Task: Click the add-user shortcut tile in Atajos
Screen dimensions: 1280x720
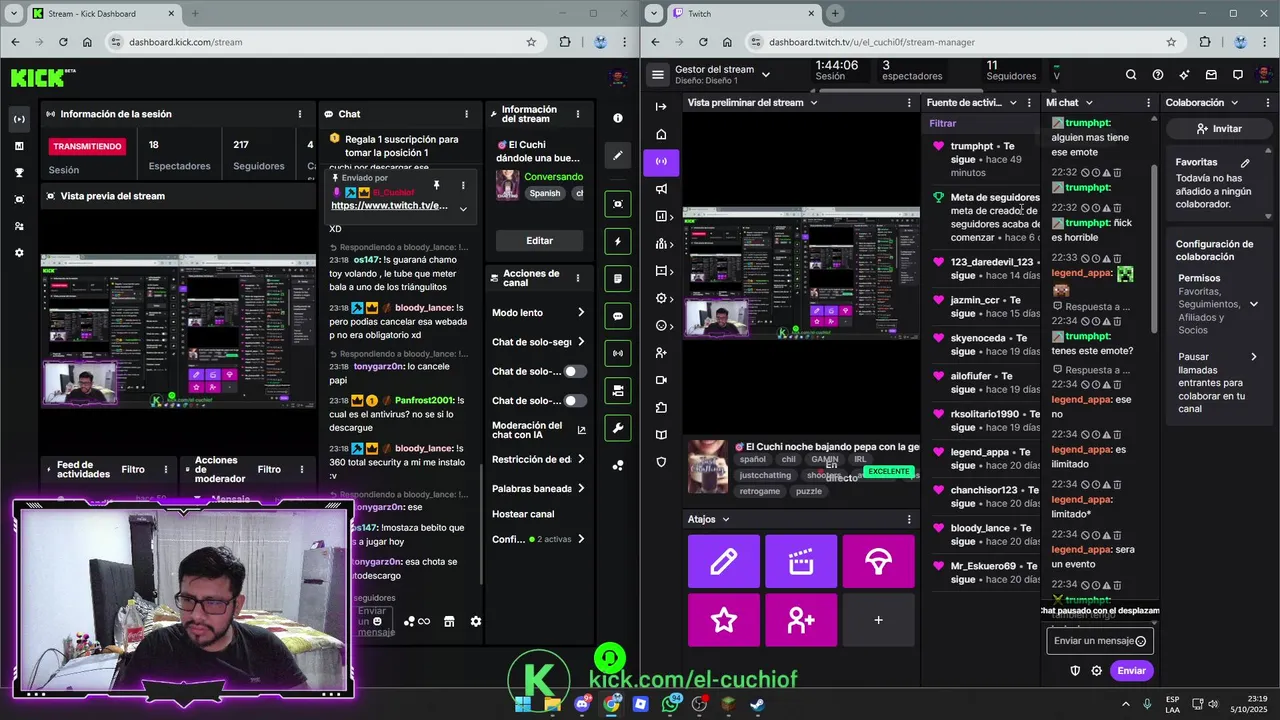Action: (801, 620)
